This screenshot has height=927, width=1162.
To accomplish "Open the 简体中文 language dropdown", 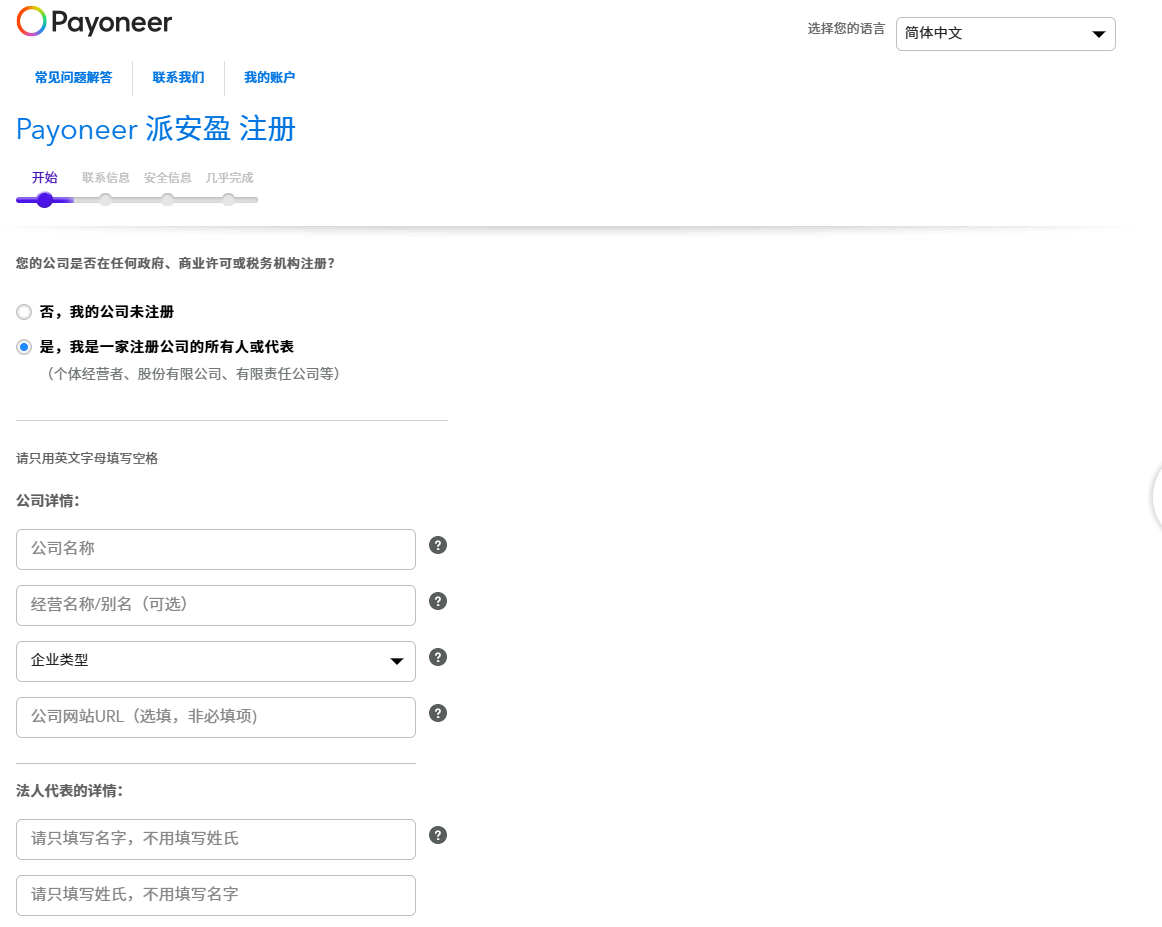I will point(1006,34).
